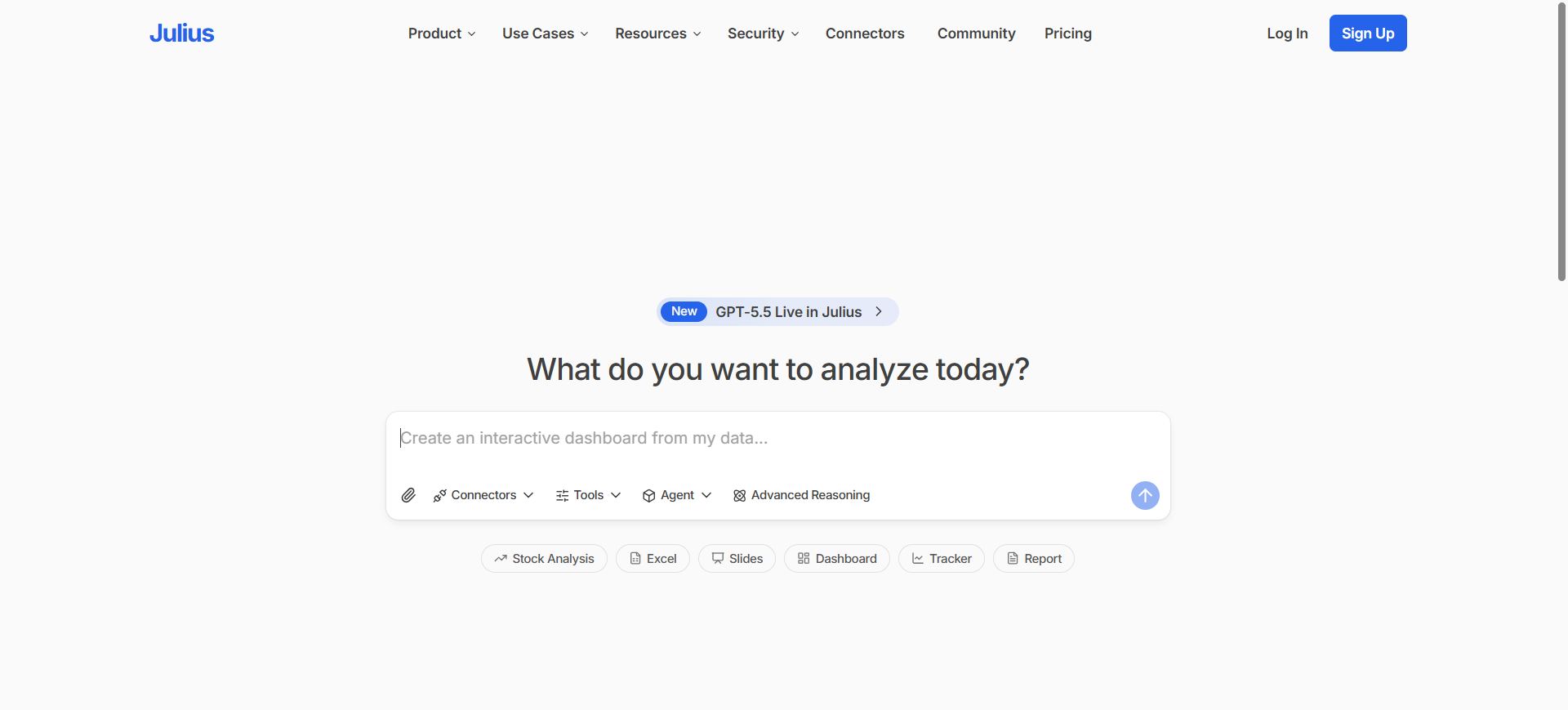Viewport: 1568px width, 710px height.
Task: Pick the Slides suggestion chip
Action: coord(737,559)
